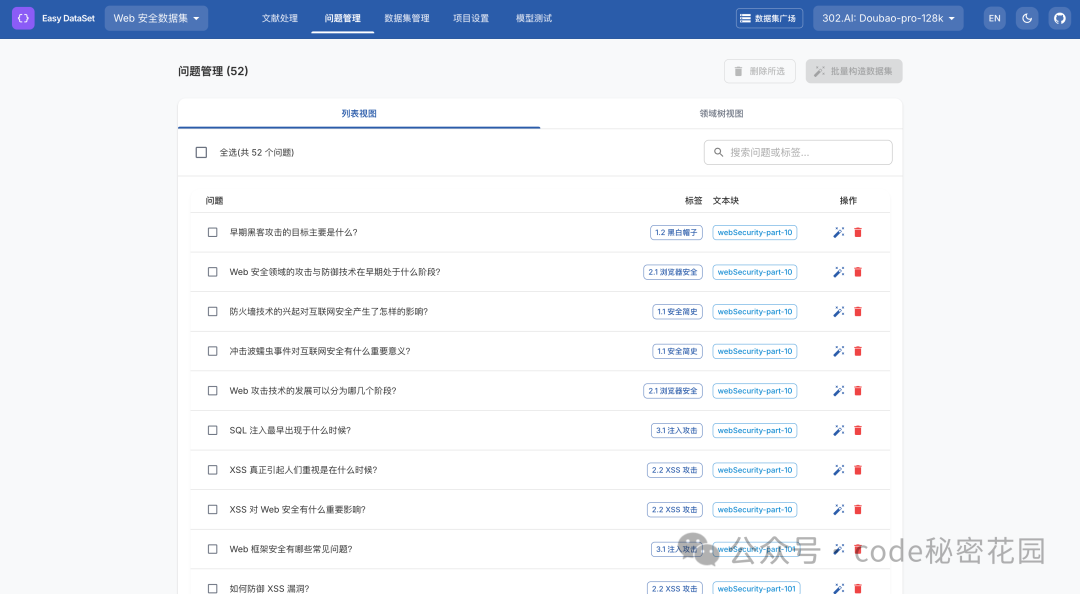Click the Easy DataSet logo icon
Image resolution: width=1080 pixels, height=594 pixels.
tap(23, 18)
